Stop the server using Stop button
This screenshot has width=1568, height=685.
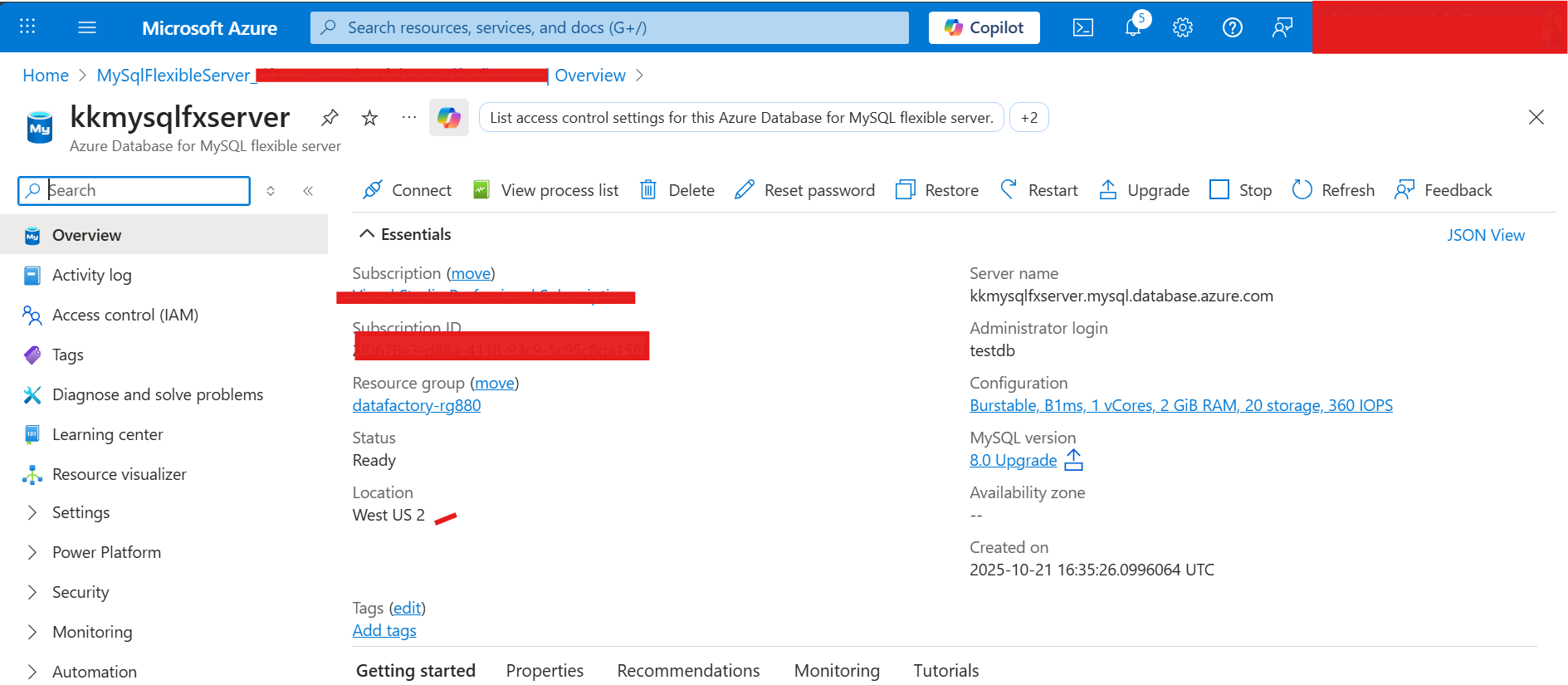[x=1241, y=190]
